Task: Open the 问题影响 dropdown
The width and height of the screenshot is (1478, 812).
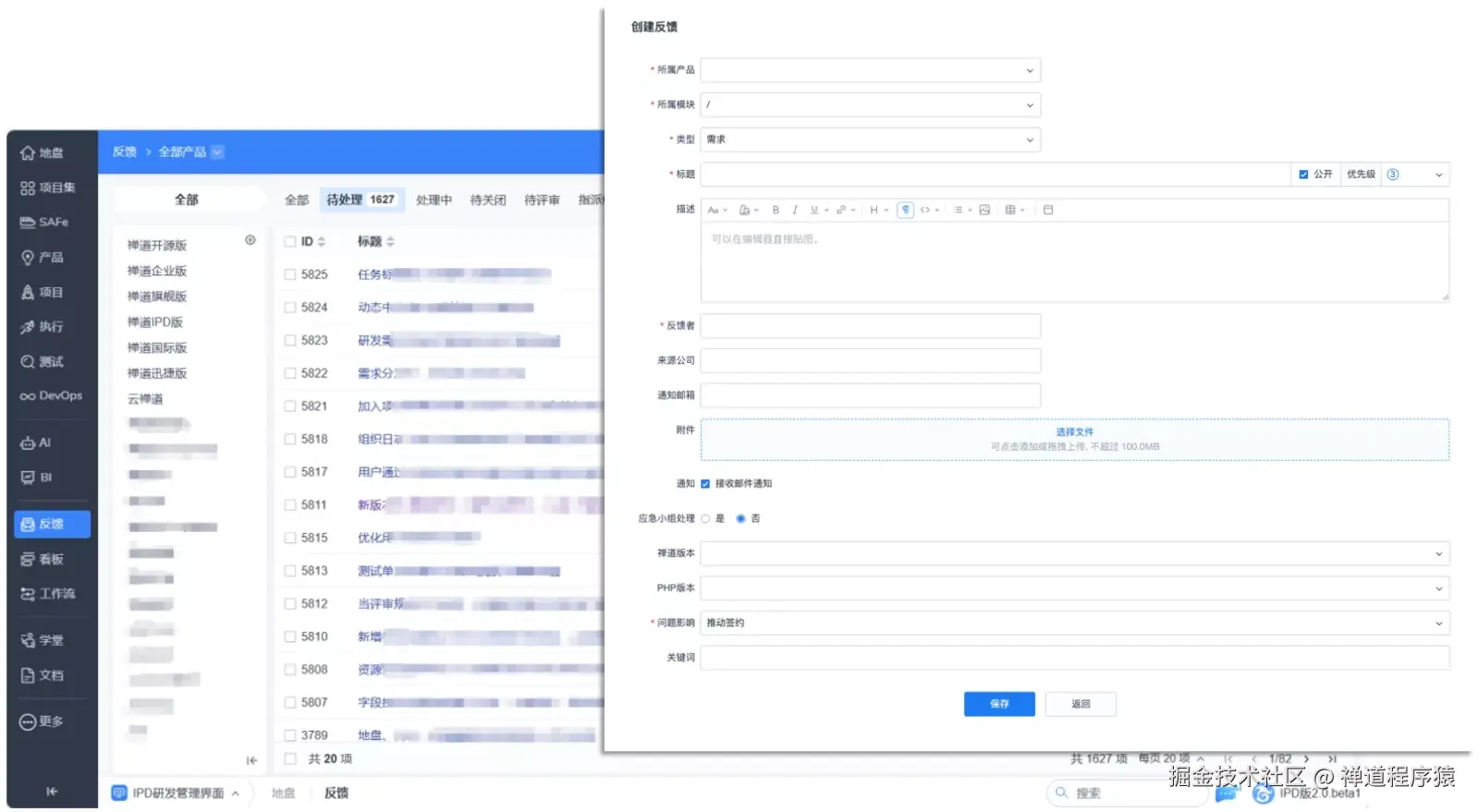Action: coord(1075,624)
